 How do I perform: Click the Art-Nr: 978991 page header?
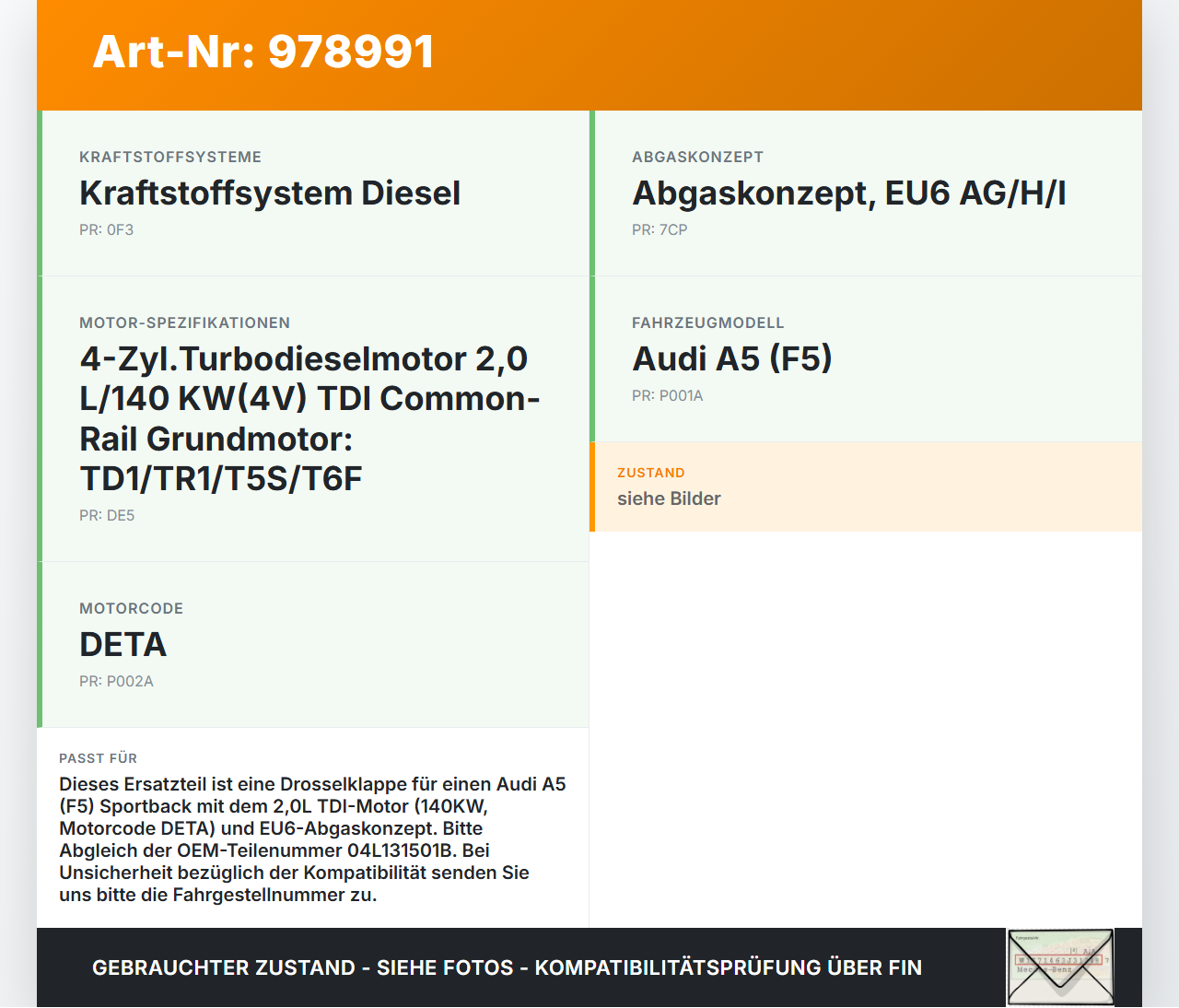pyautogui.click(x=263, y=53)
